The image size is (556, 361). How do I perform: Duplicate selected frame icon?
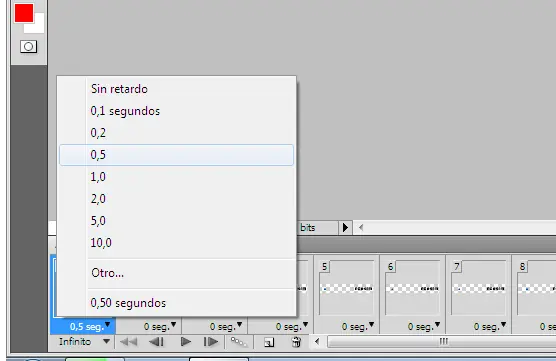[269, 342]
